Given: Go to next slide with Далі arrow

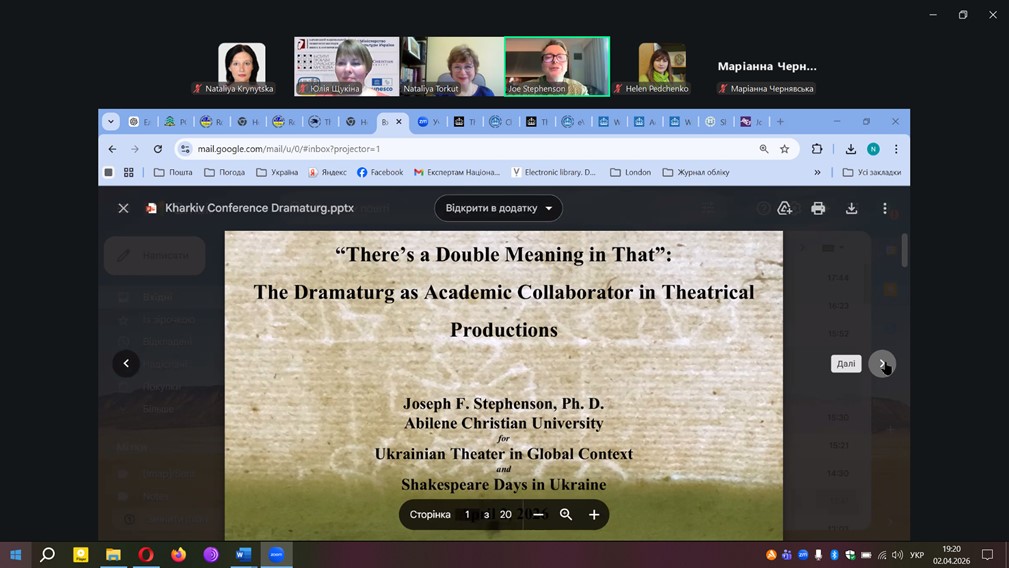Looking at the screenshot, I should pos(881,364).
